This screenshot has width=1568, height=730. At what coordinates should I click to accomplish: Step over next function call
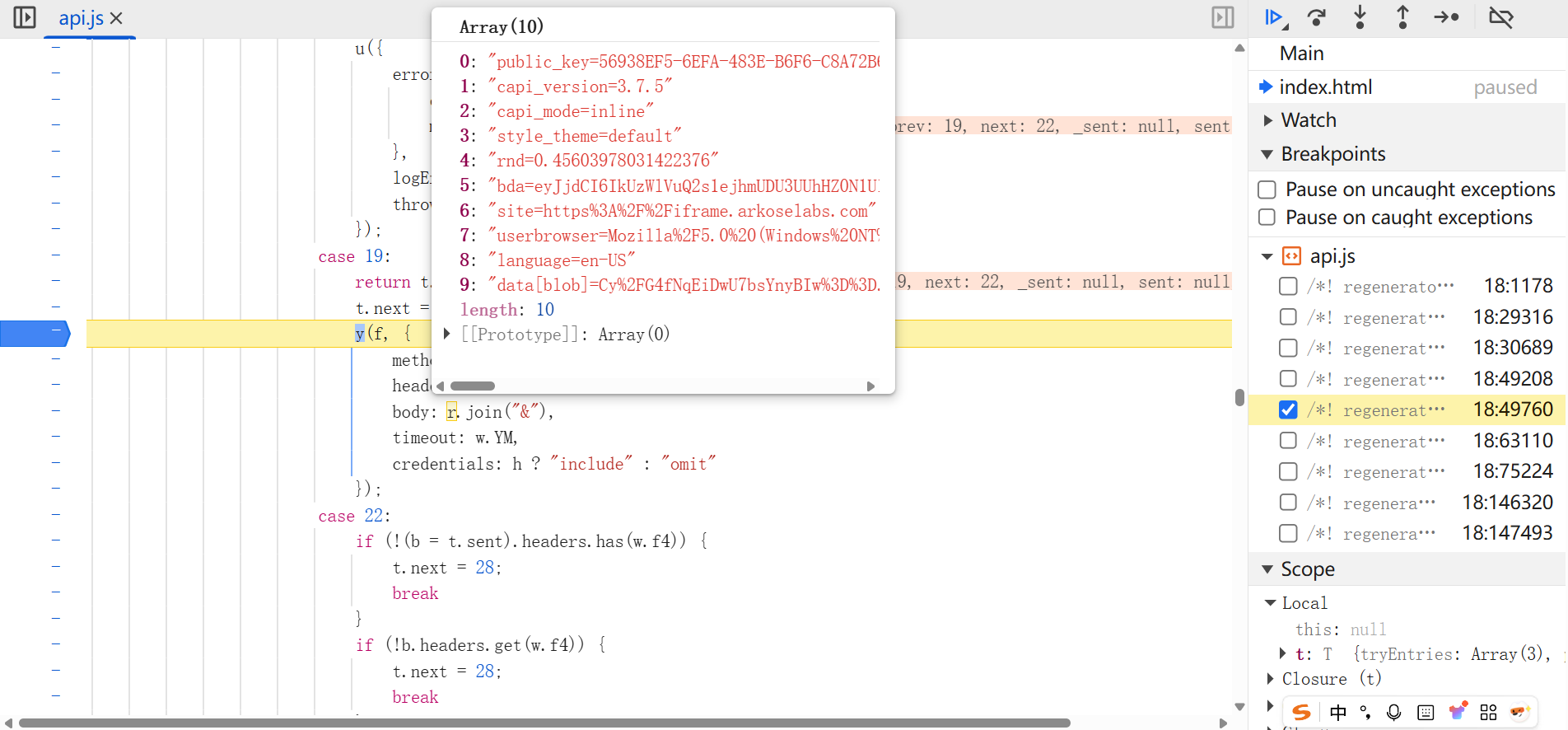click(1317, 17)
